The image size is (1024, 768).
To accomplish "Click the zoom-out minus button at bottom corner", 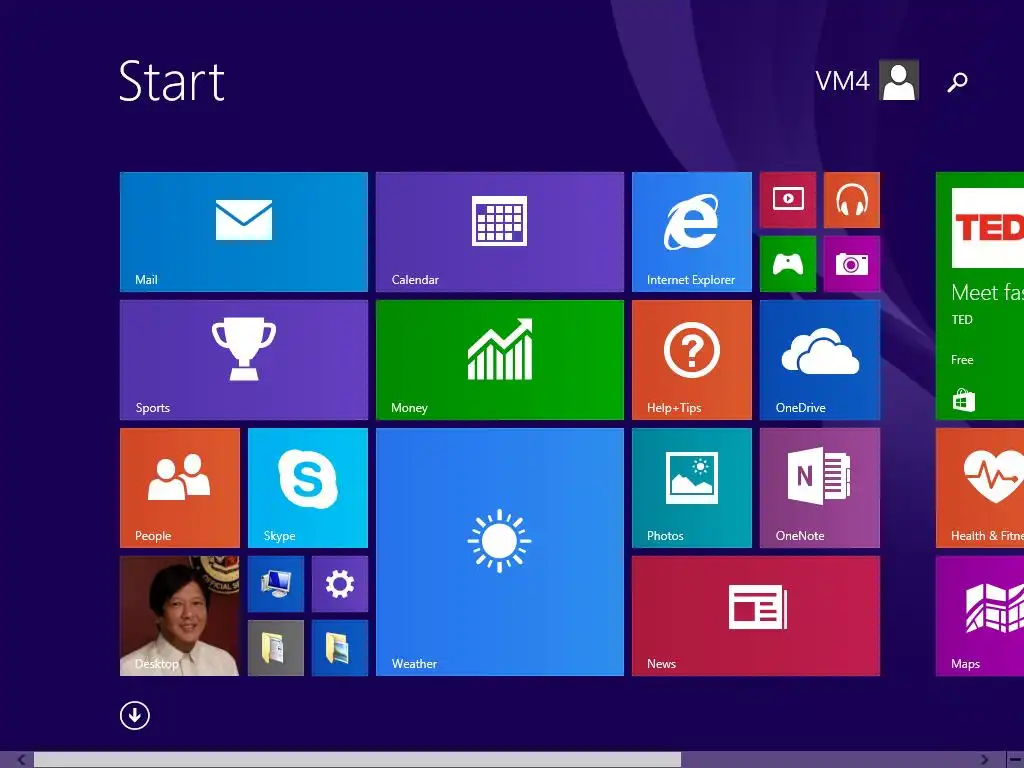I will pyautogui.click(x=1016, y=760).
